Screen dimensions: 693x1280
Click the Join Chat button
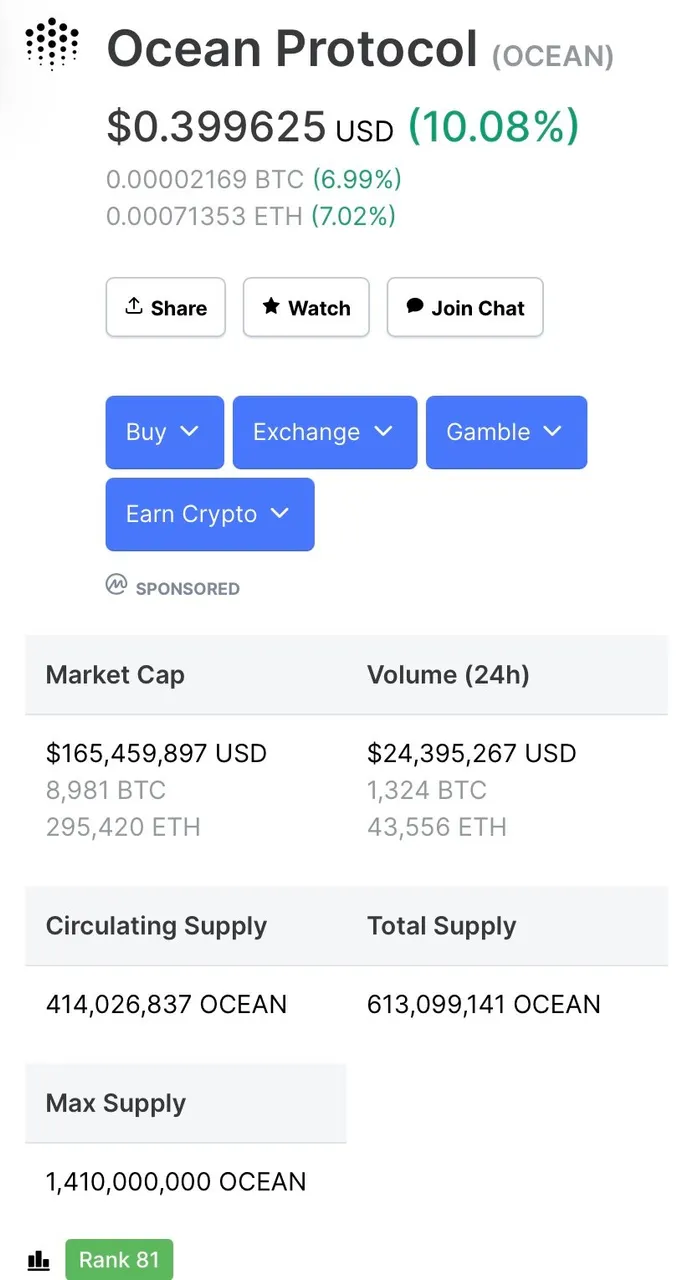click(x=465, y=307)
